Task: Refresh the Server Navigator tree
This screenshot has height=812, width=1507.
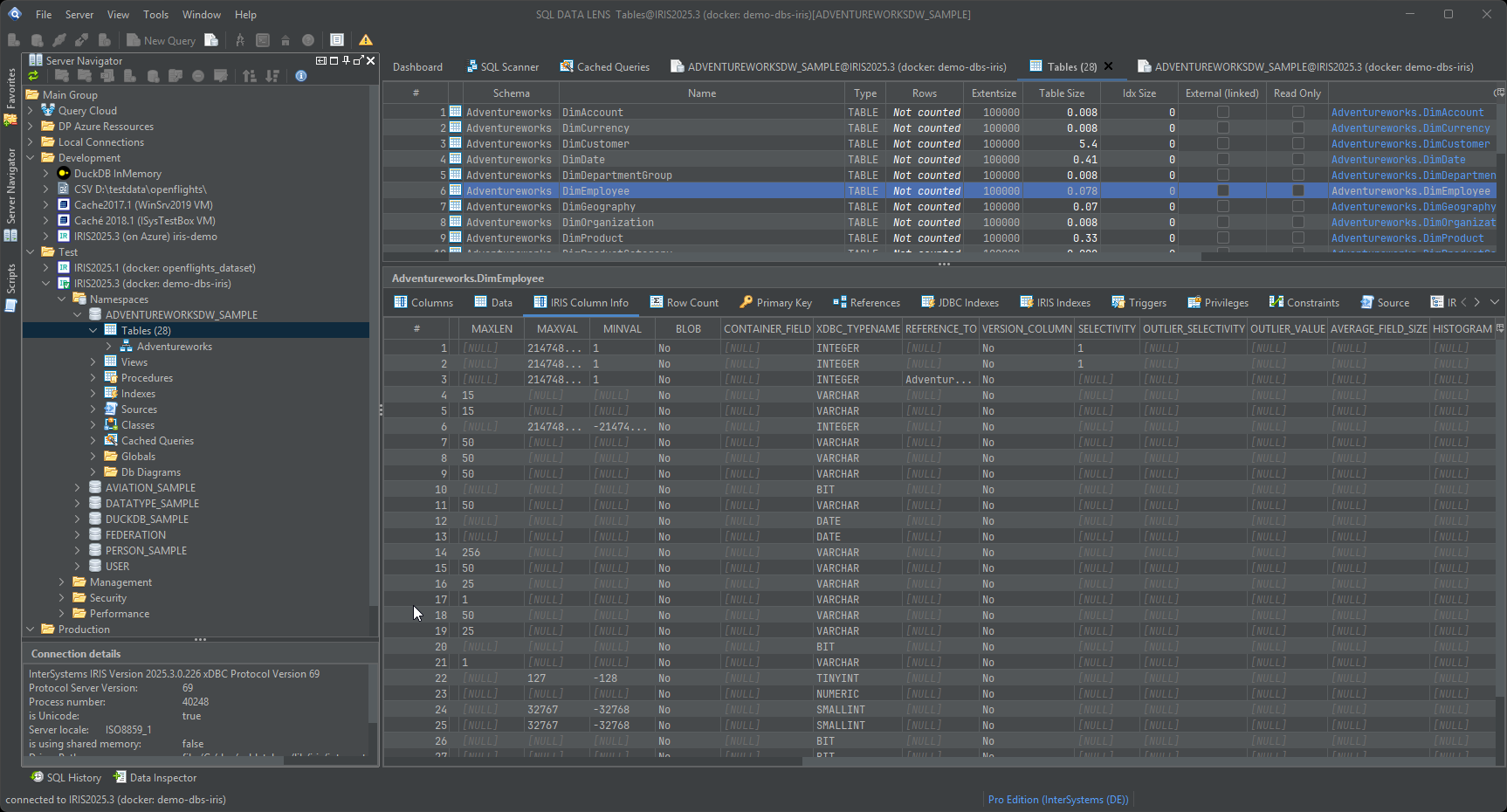Action: pos(33,76)
